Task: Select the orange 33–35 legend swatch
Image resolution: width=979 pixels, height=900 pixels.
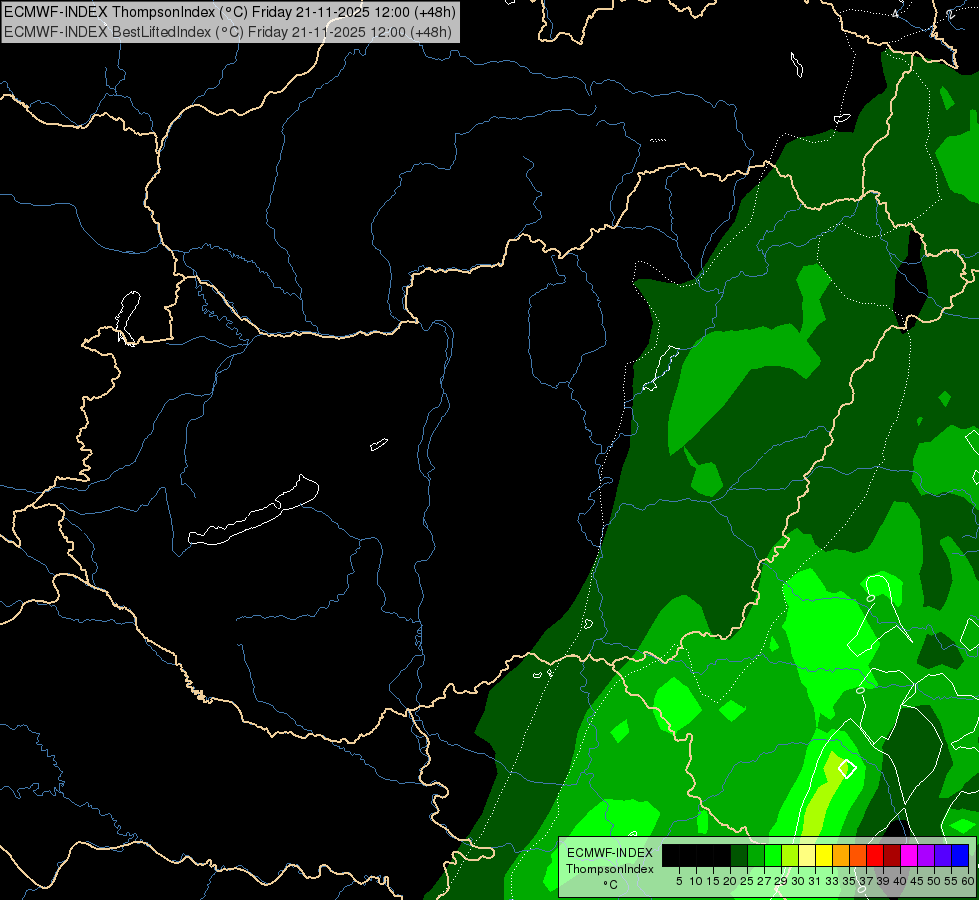Action: click(841, 855)
